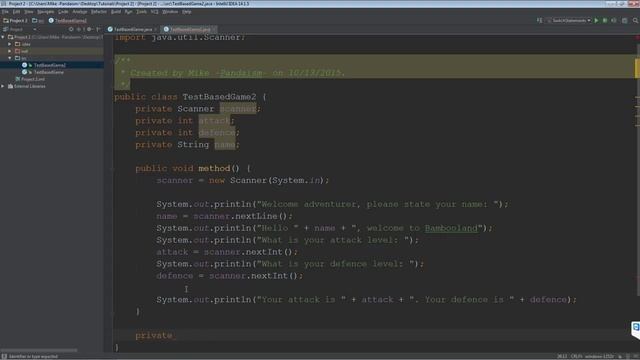Viewport: 640px width, 360px height.
Task: Open the View menu
Action: pos(29,12)
